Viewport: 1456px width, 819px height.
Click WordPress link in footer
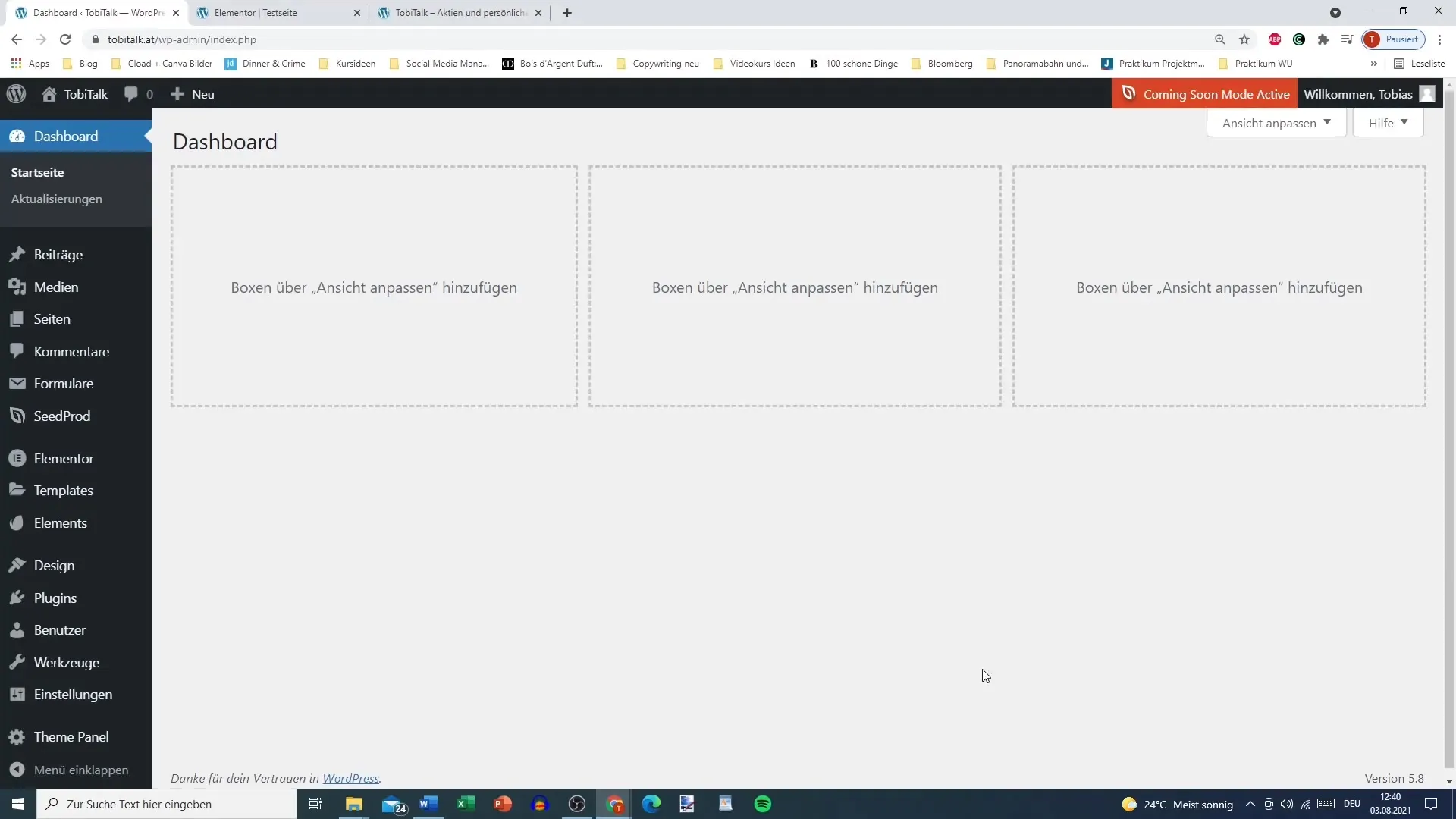350,778
